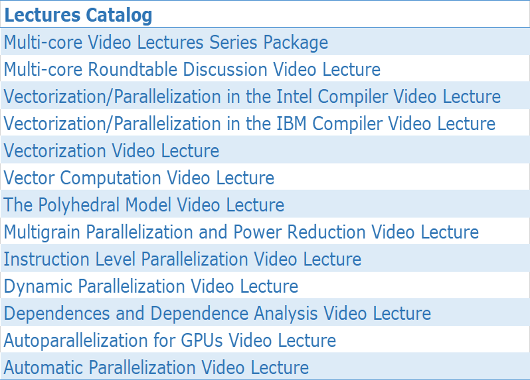Viewport: 530px width, 380px height.
Task: Open Multi-core Video Lectures Series Package link
Action: tap(166, 43)
